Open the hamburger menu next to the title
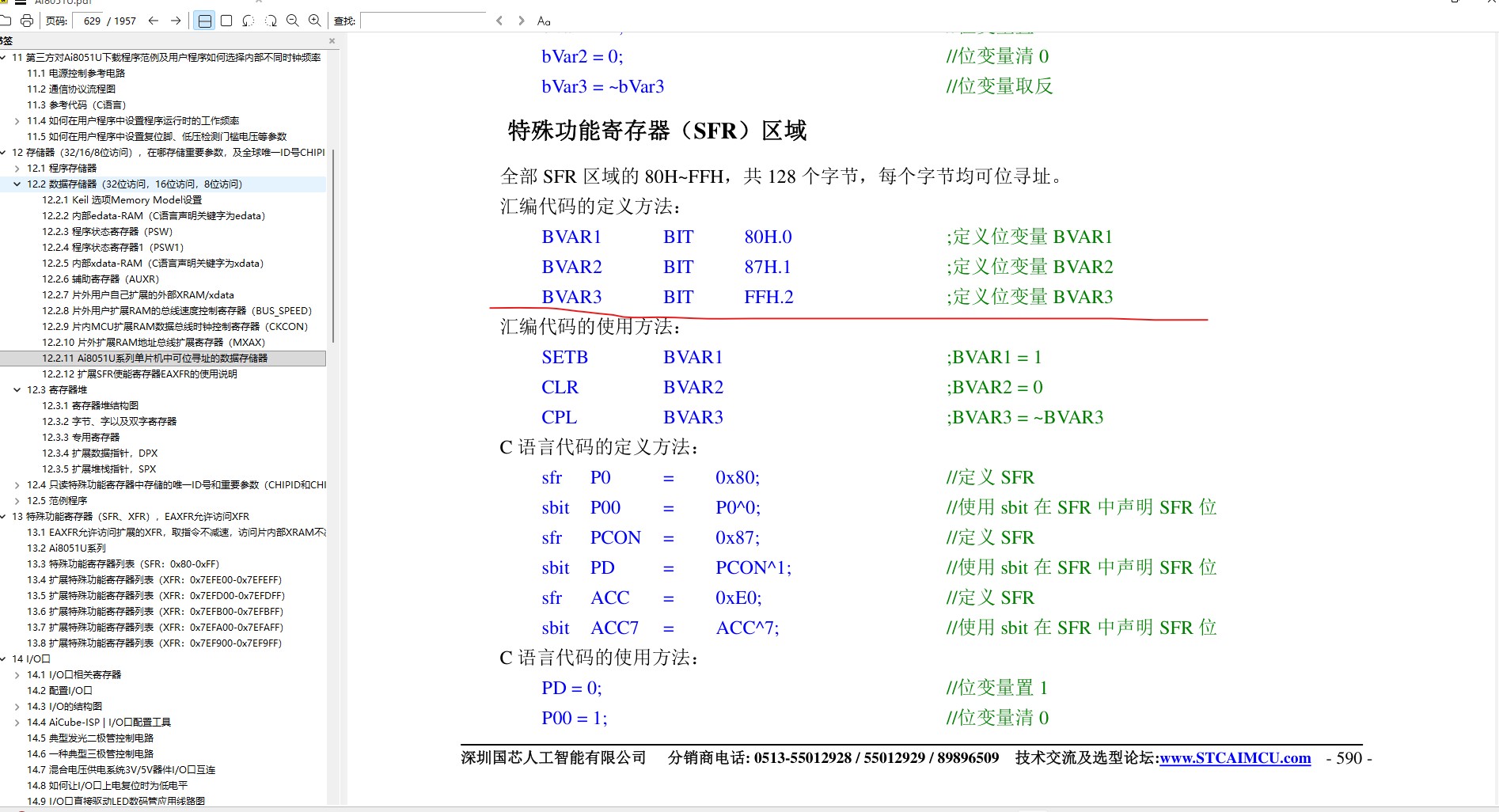This screenshot has width=1499, height=812. click(x=21, y=2)
